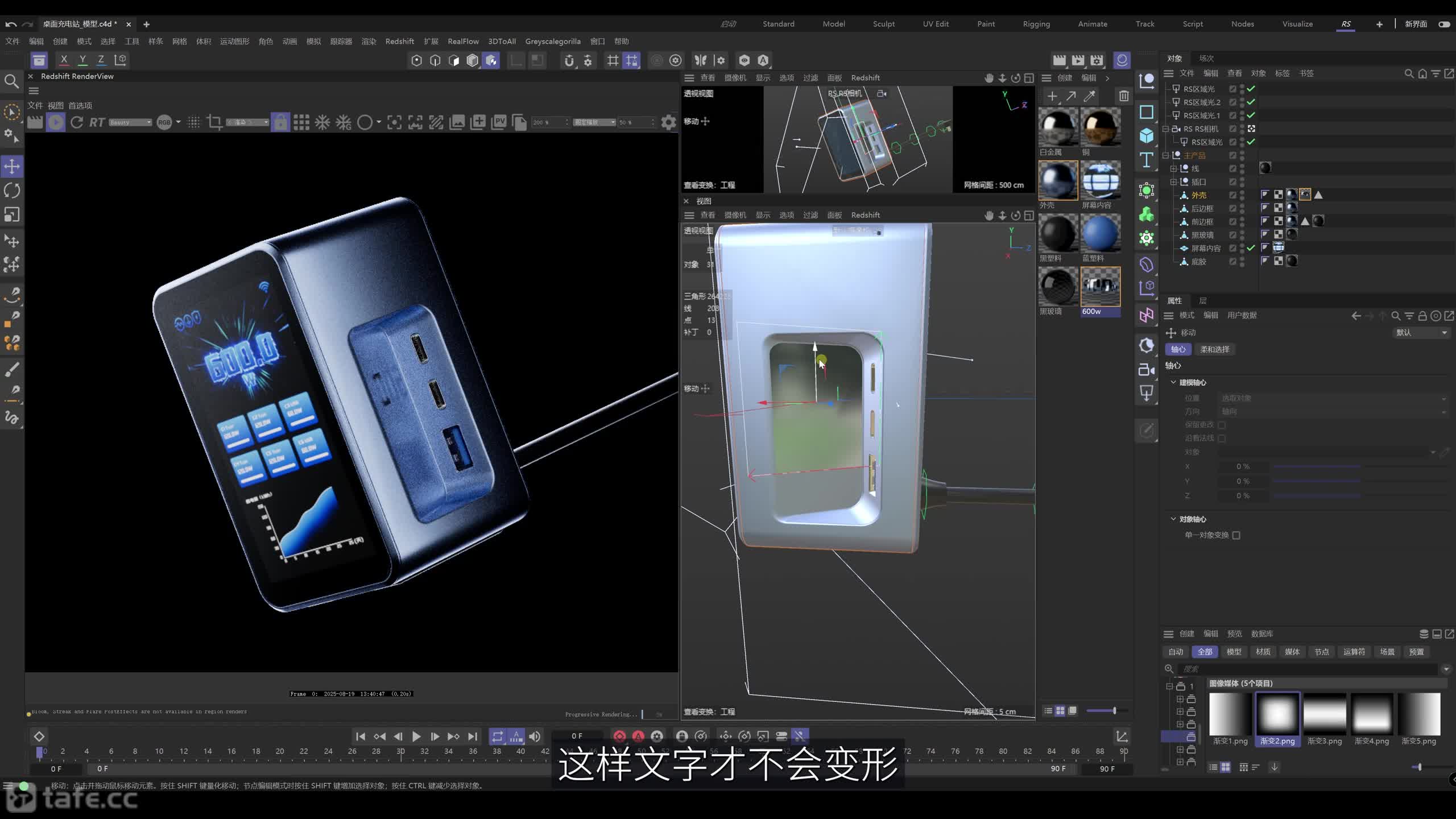Select the 媒体 filter in asset browser

(1292, 652)
